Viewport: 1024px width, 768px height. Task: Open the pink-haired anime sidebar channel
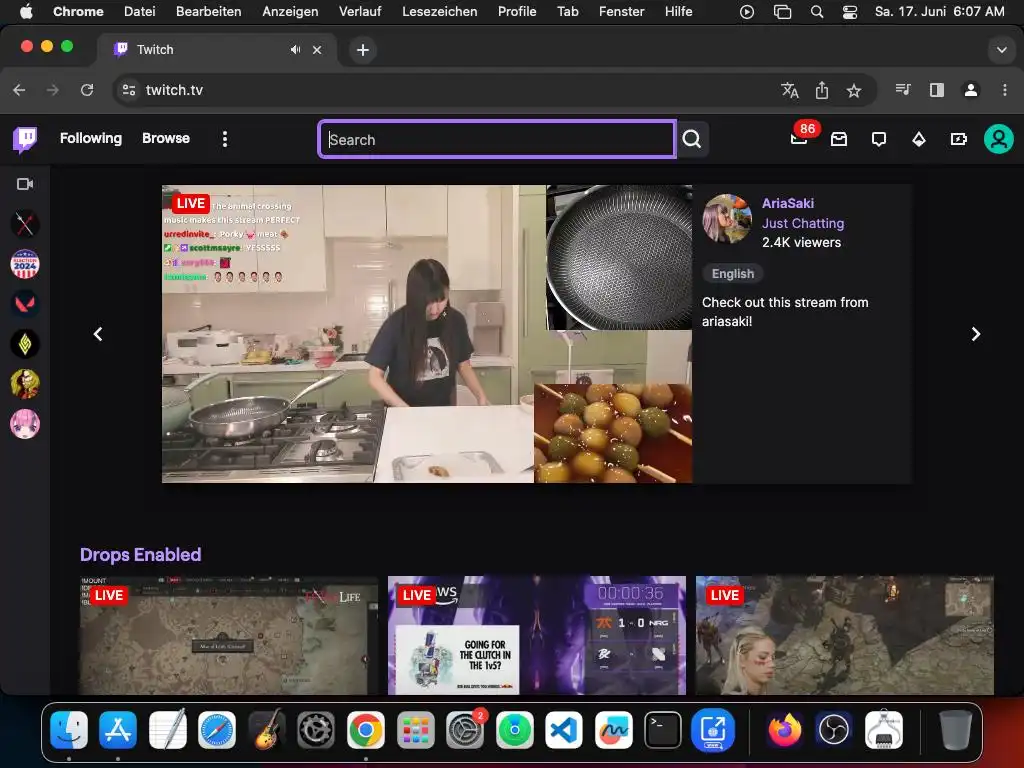[25, 424]
